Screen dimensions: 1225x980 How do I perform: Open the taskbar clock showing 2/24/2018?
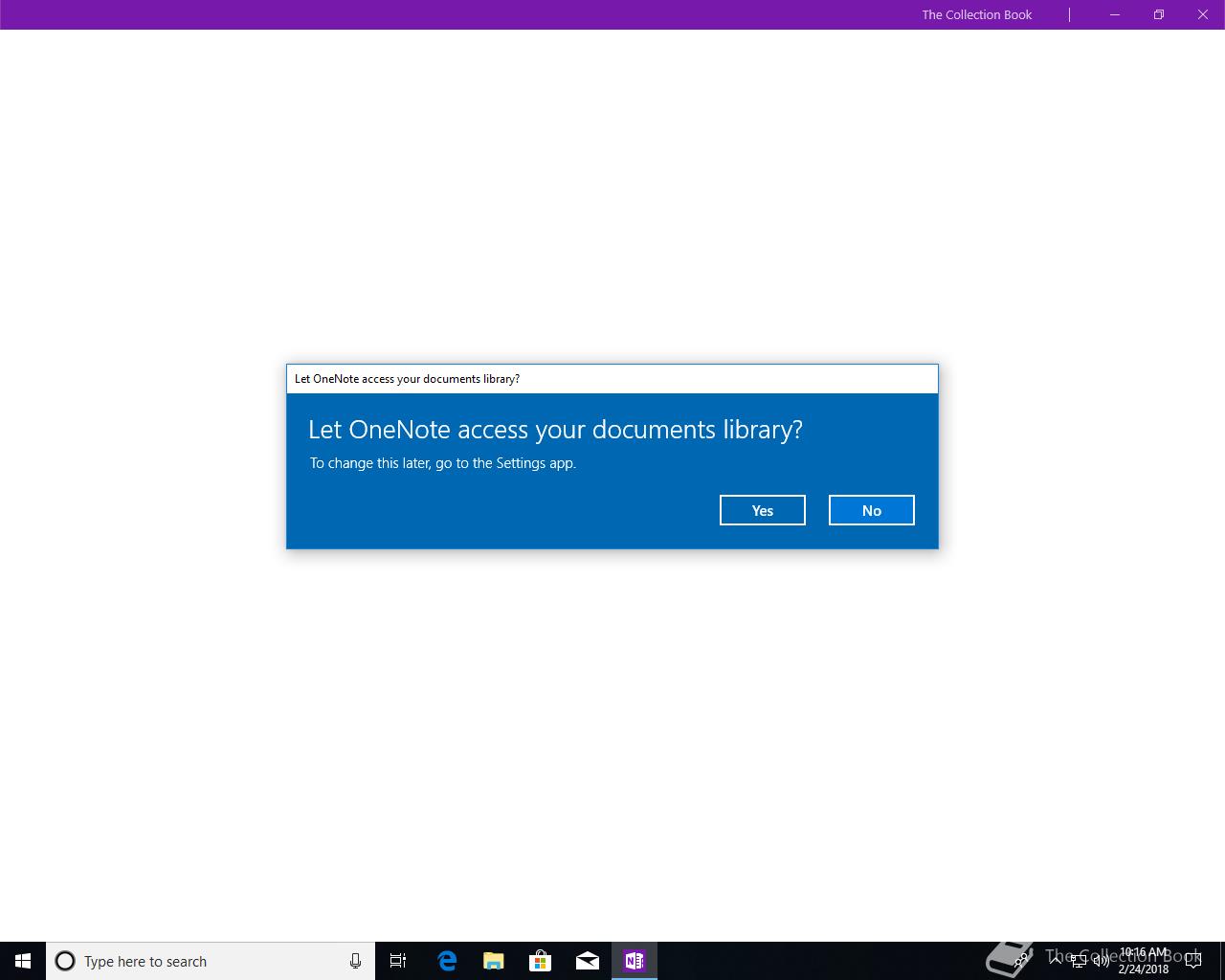pyautogui.click(x=1144, y=961)
